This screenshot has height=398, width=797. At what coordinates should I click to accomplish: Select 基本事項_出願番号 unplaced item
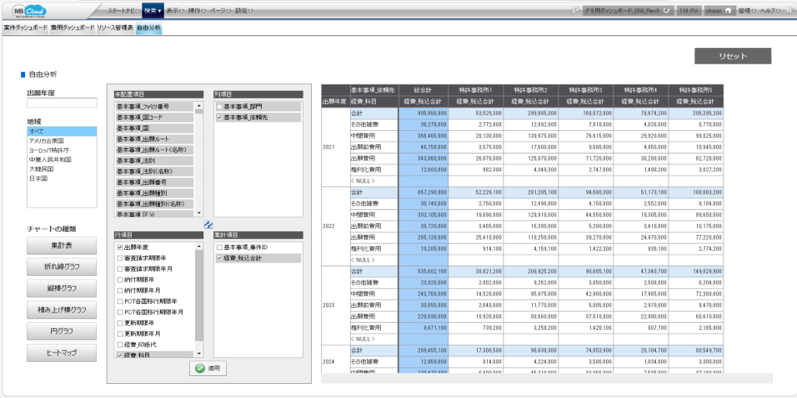pos(155,182)
